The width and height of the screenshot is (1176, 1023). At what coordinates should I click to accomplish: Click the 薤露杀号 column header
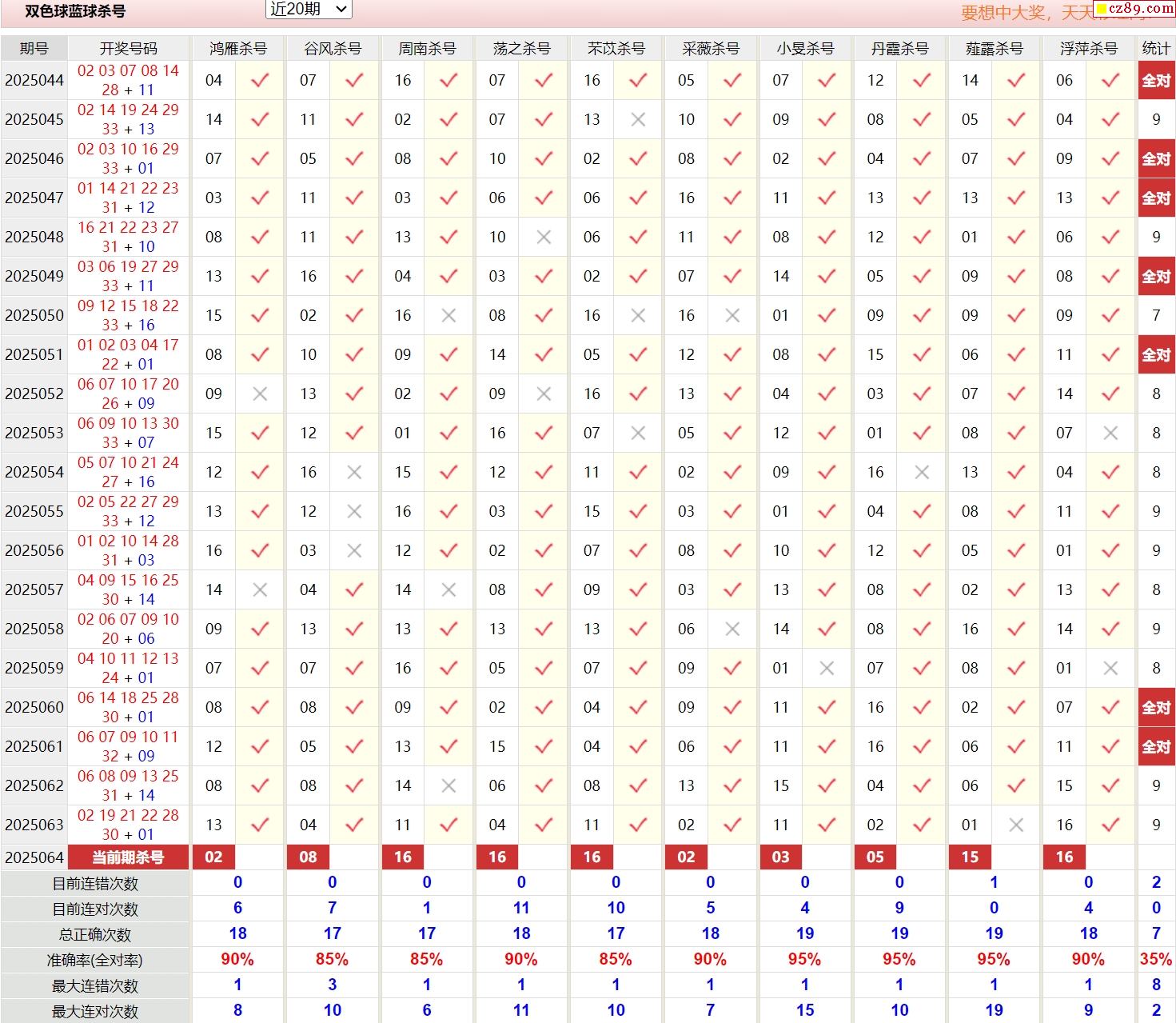(x=994, y=48)
